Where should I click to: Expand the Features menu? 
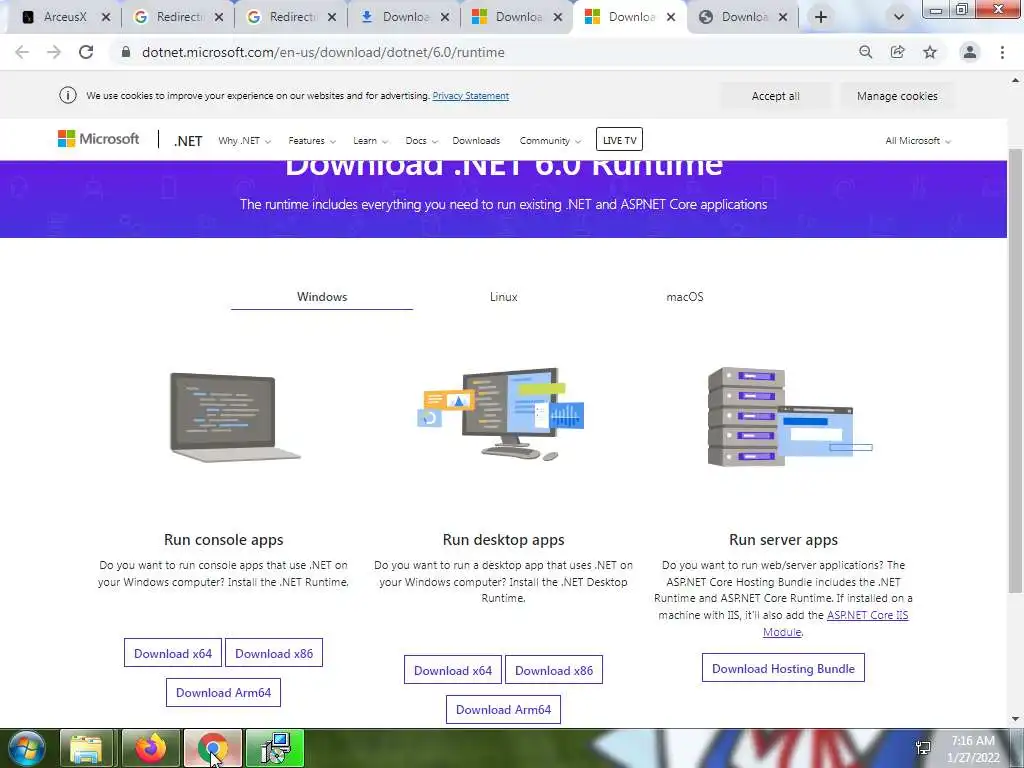pos(312,140)
